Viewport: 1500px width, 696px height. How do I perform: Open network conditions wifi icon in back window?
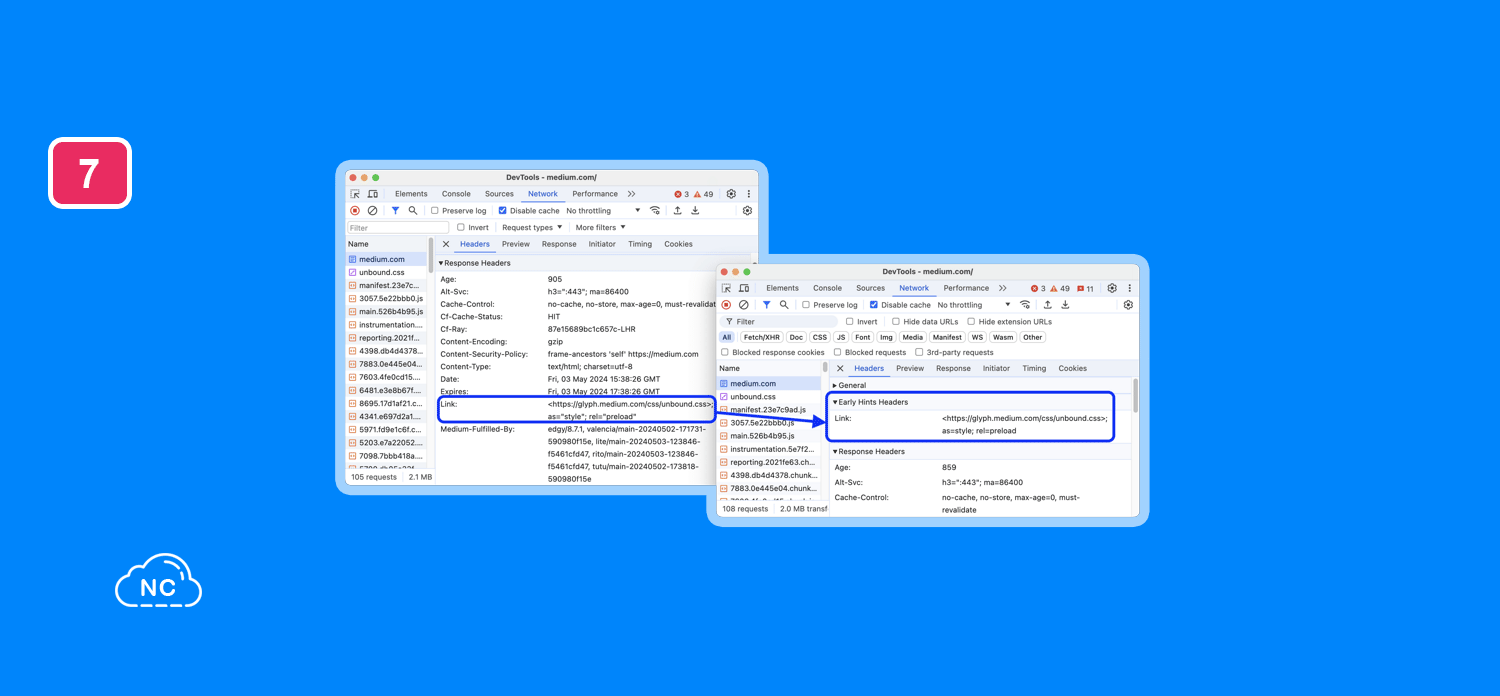click(655, 211)
